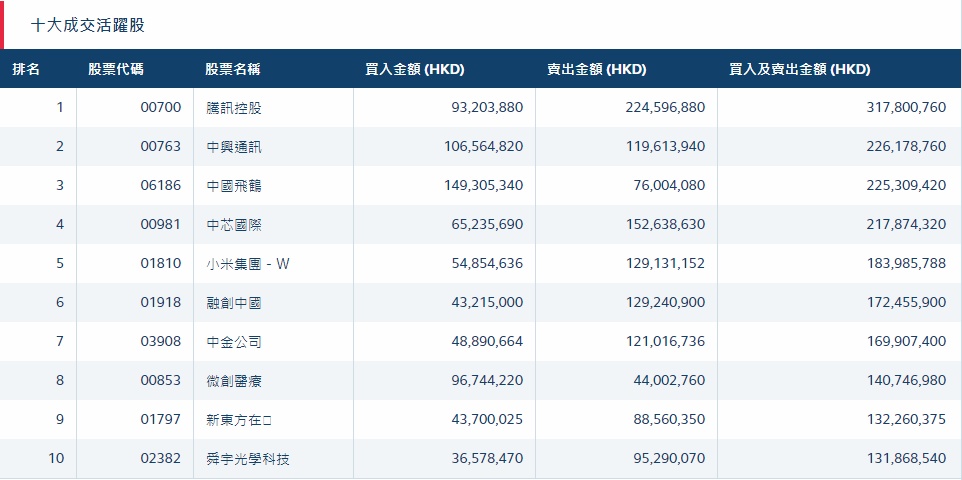The height and width of the screenshot is (480, 962).
Task: Select stock name 中興通訊
Action: pos(233,147)
